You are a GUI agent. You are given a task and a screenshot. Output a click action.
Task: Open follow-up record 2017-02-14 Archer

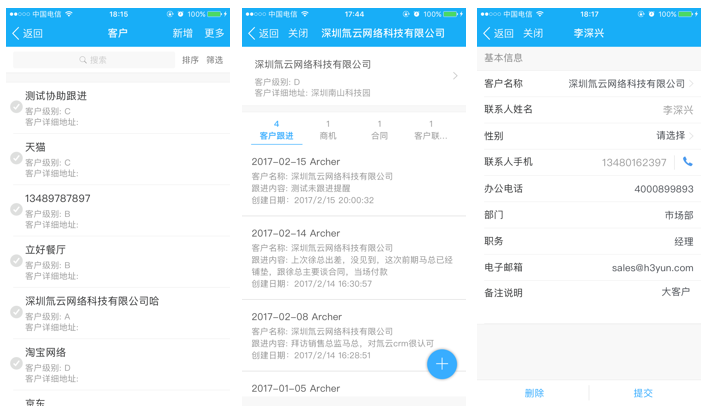(354, 258)
